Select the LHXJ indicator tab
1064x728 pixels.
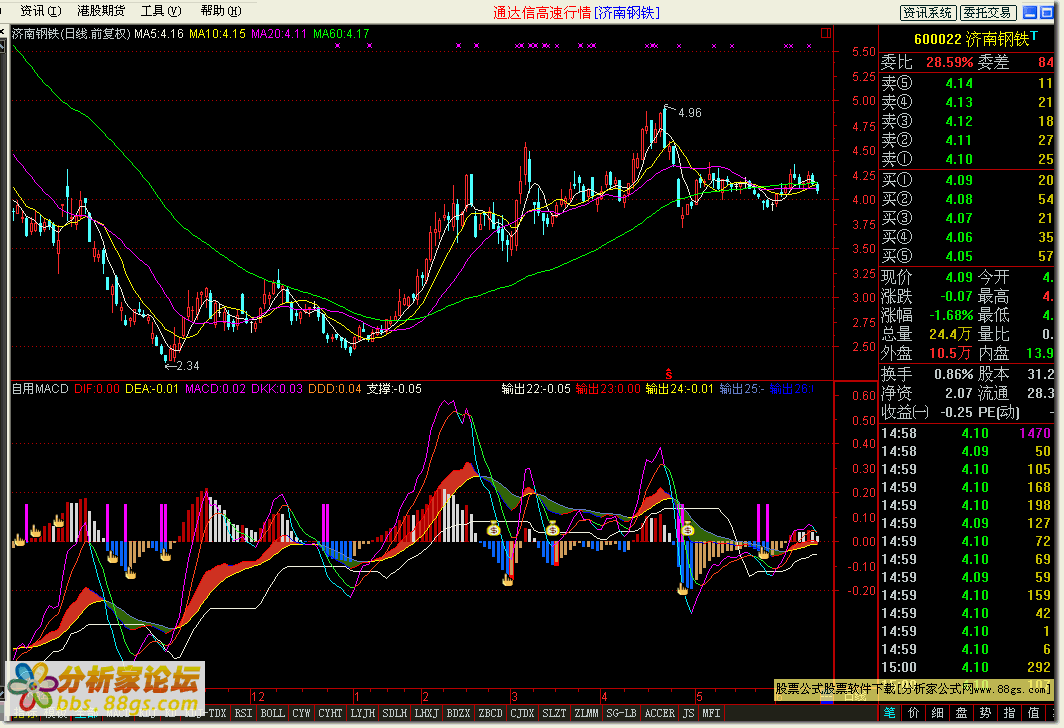(x=427, y=713)
